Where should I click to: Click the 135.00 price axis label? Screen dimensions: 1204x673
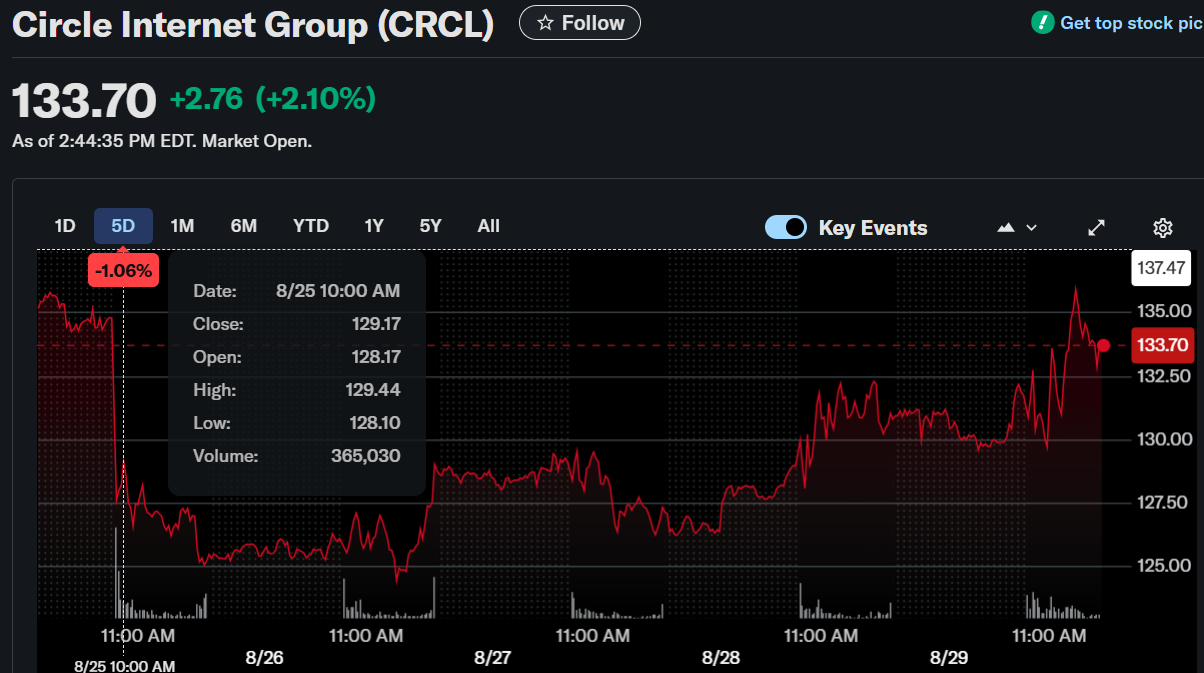(1165, 309)
